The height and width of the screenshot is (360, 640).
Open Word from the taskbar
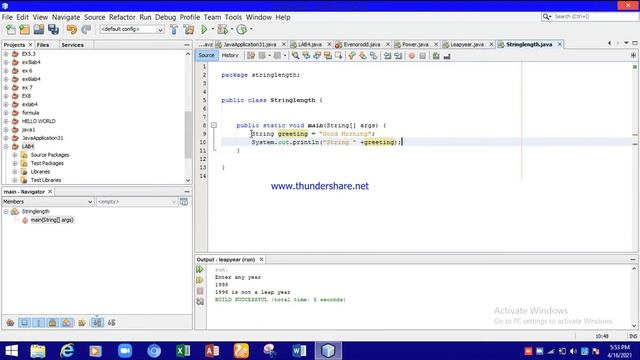[x=299, y=351]
